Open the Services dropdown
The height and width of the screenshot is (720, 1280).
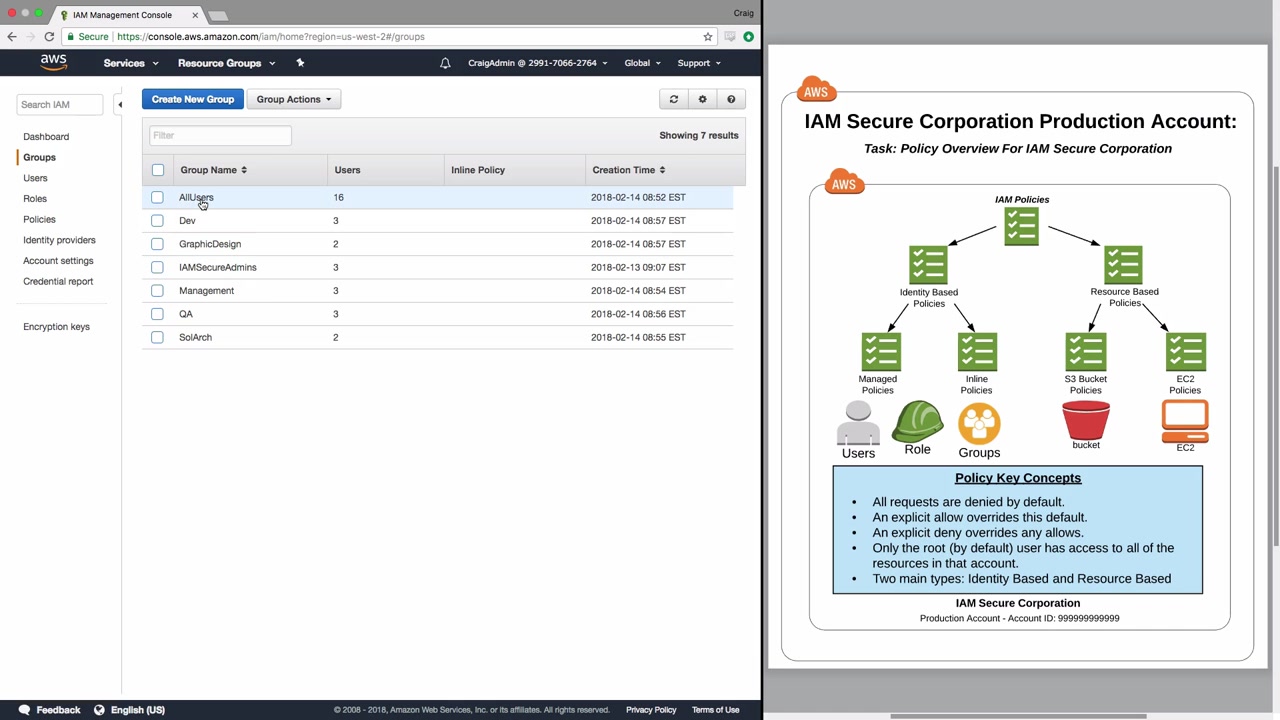coord(131,63)
